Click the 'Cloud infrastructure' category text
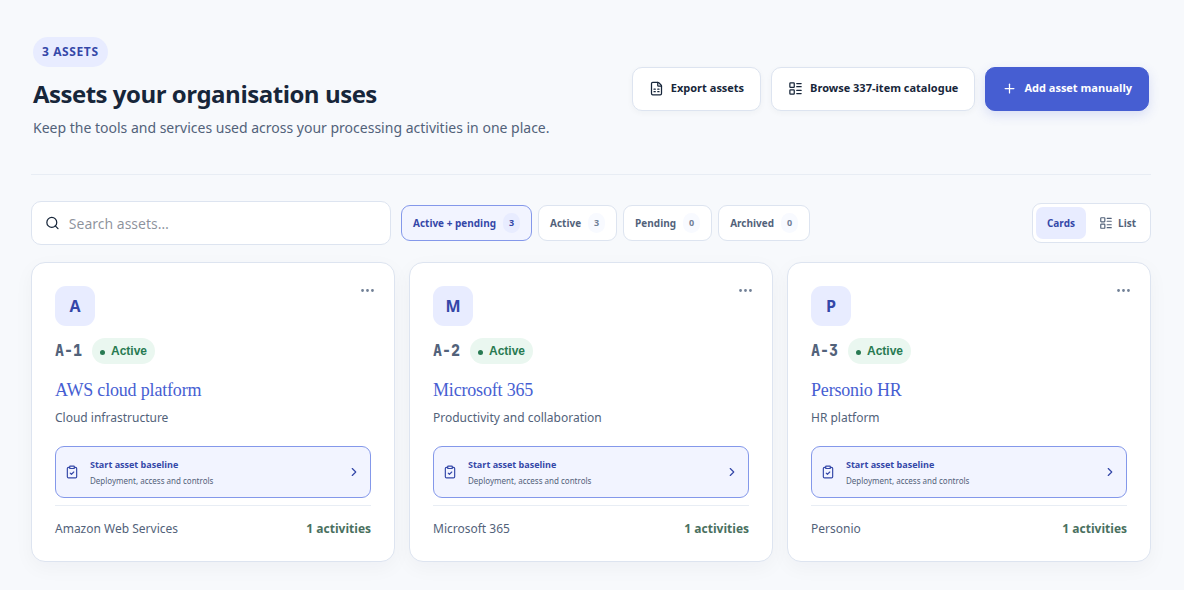The image size is (1184, 590). pyautogui.click(x=112, y=418)
